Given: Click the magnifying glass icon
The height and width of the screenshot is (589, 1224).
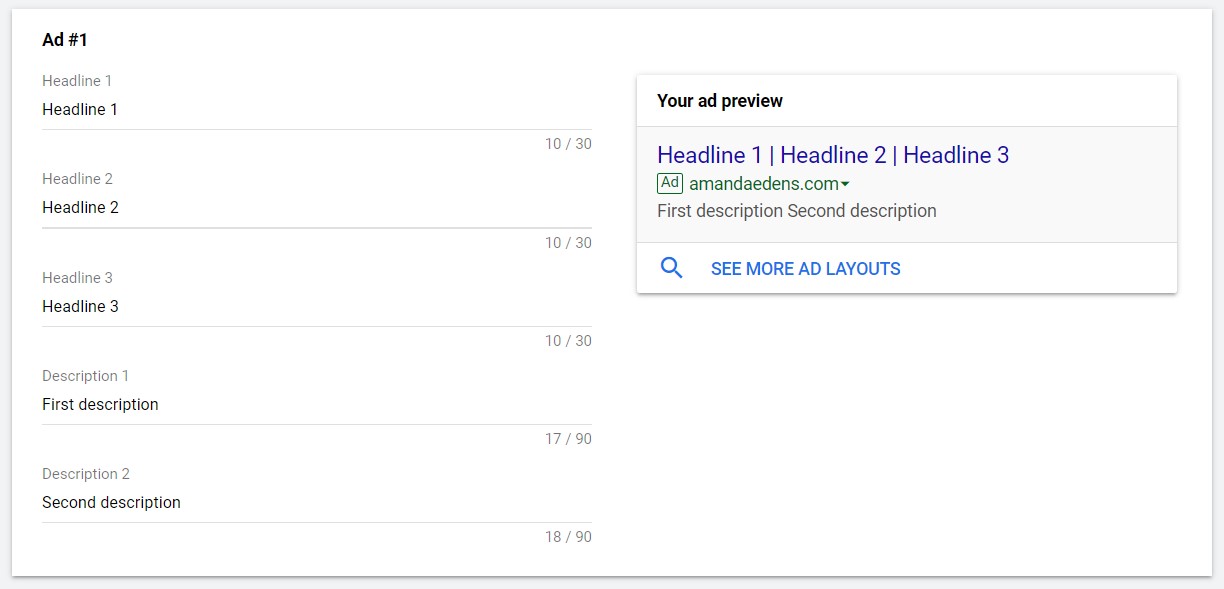Looking at the screenshot, I should (x=672, y=268).
